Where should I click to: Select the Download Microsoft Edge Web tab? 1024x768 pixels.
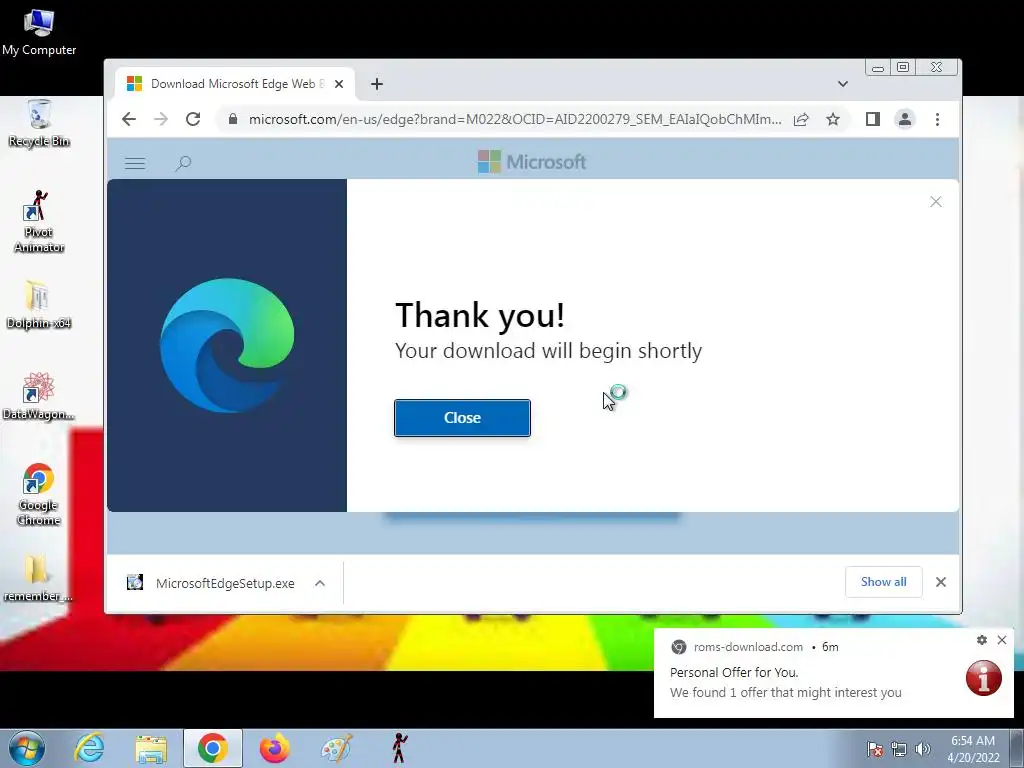[x=235, y=84]
